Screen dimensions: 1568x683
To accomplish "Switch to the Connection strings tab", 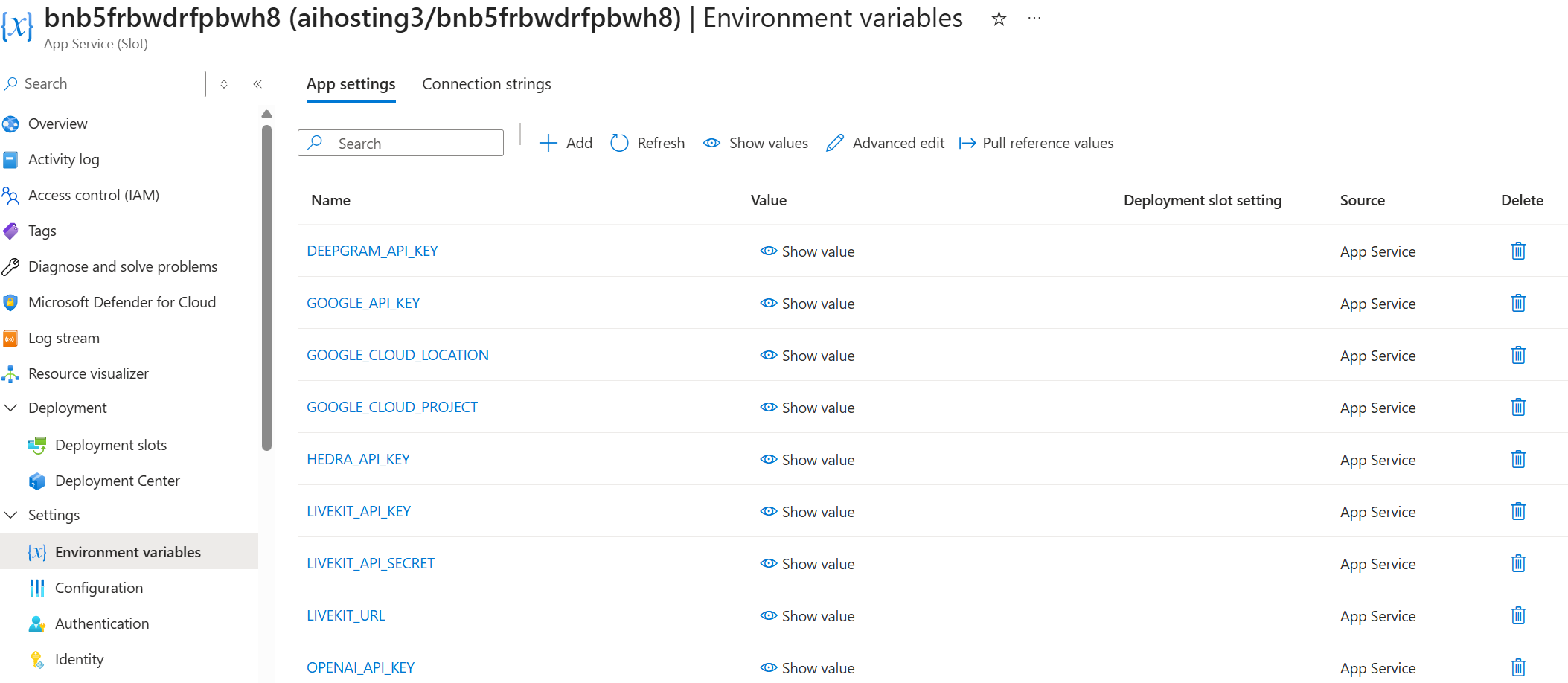I will 487,84.
